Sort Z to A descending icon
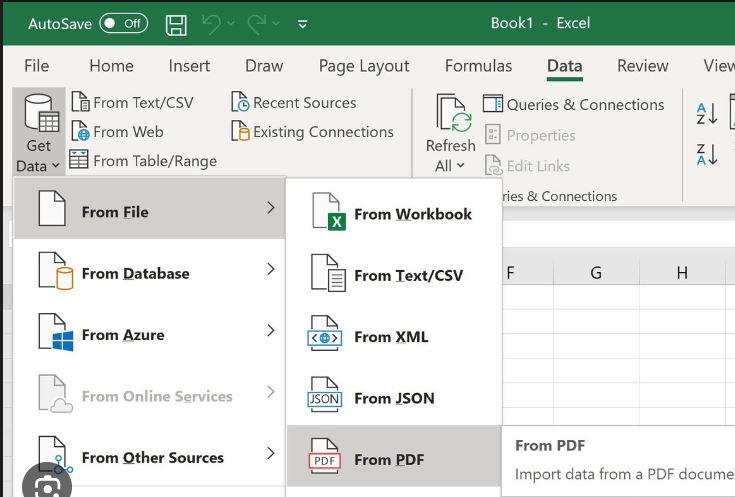The image size is (735, 497). point(707,154)
